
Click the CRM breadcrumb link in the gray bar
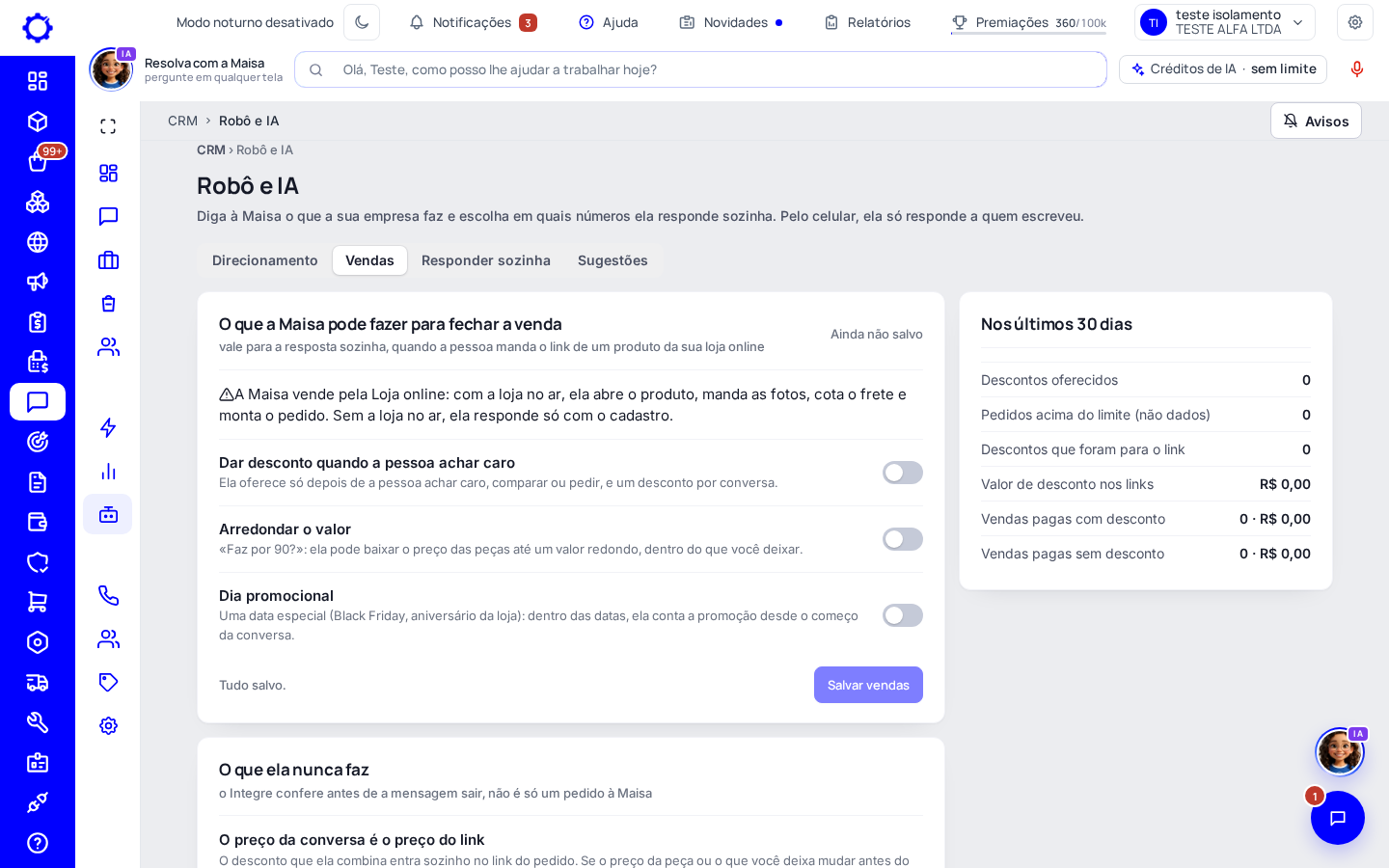click(x=182, y=121)
